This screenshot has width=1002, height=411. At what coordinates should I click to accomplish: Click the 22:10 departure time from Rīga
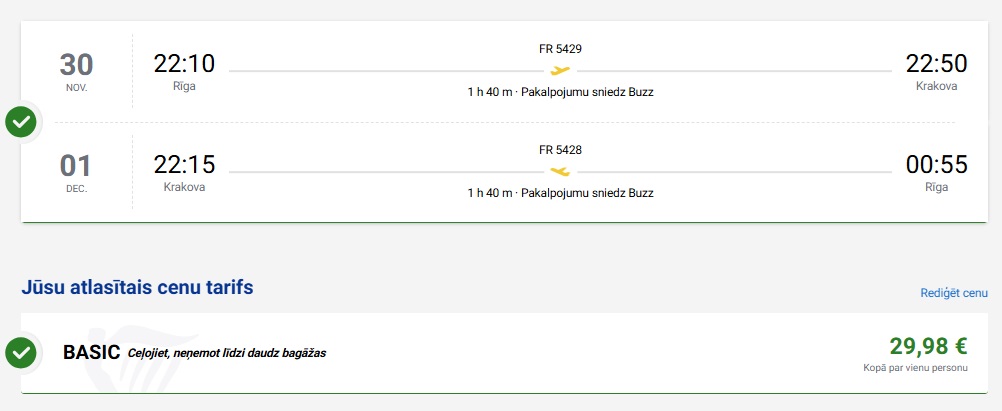(x=184, y=64)
